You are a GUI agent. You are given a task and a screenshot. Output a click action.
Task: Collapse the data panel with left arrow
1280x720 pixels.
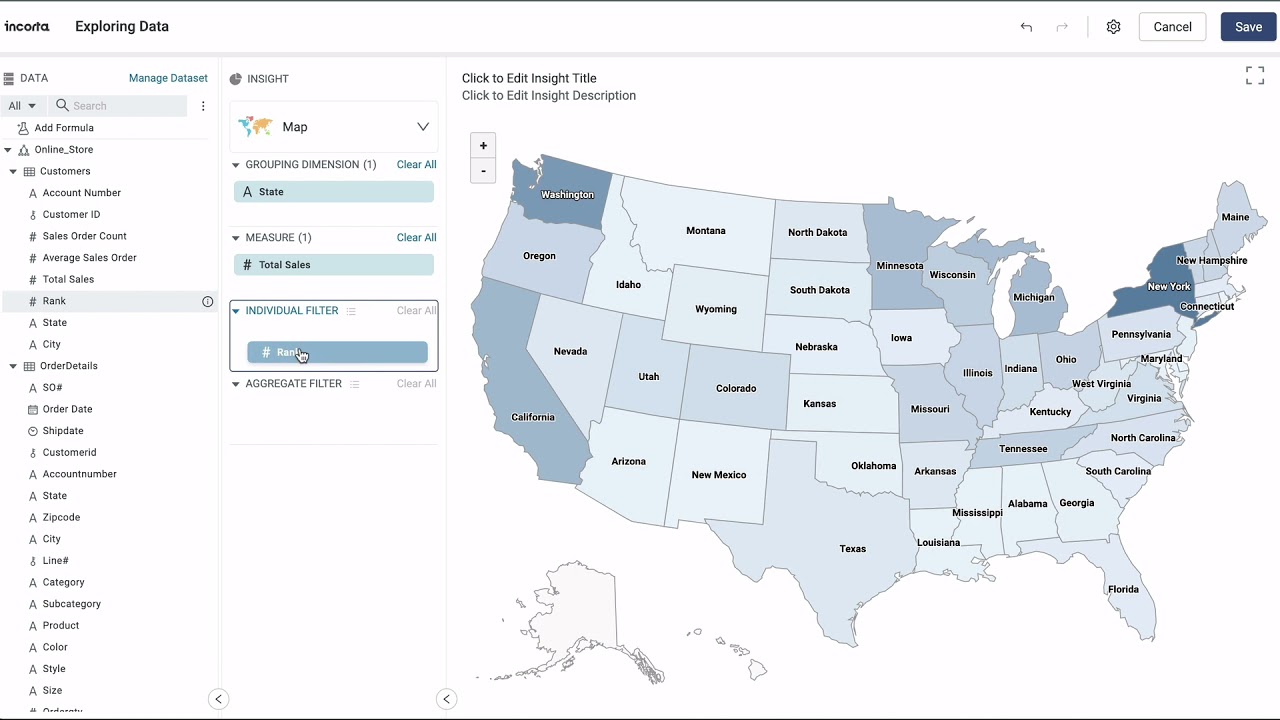(x=218, y=699)
